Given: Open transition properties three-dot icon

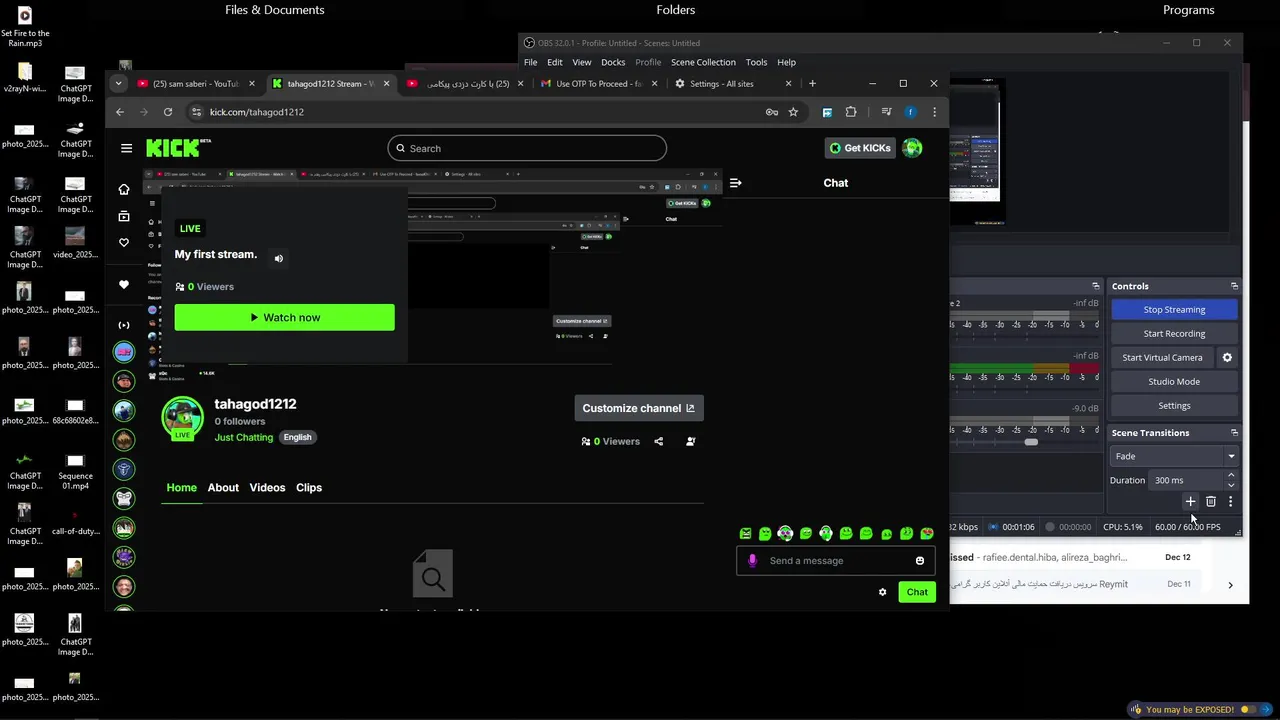Looking at the screenshot, I should pos(1230,501).
